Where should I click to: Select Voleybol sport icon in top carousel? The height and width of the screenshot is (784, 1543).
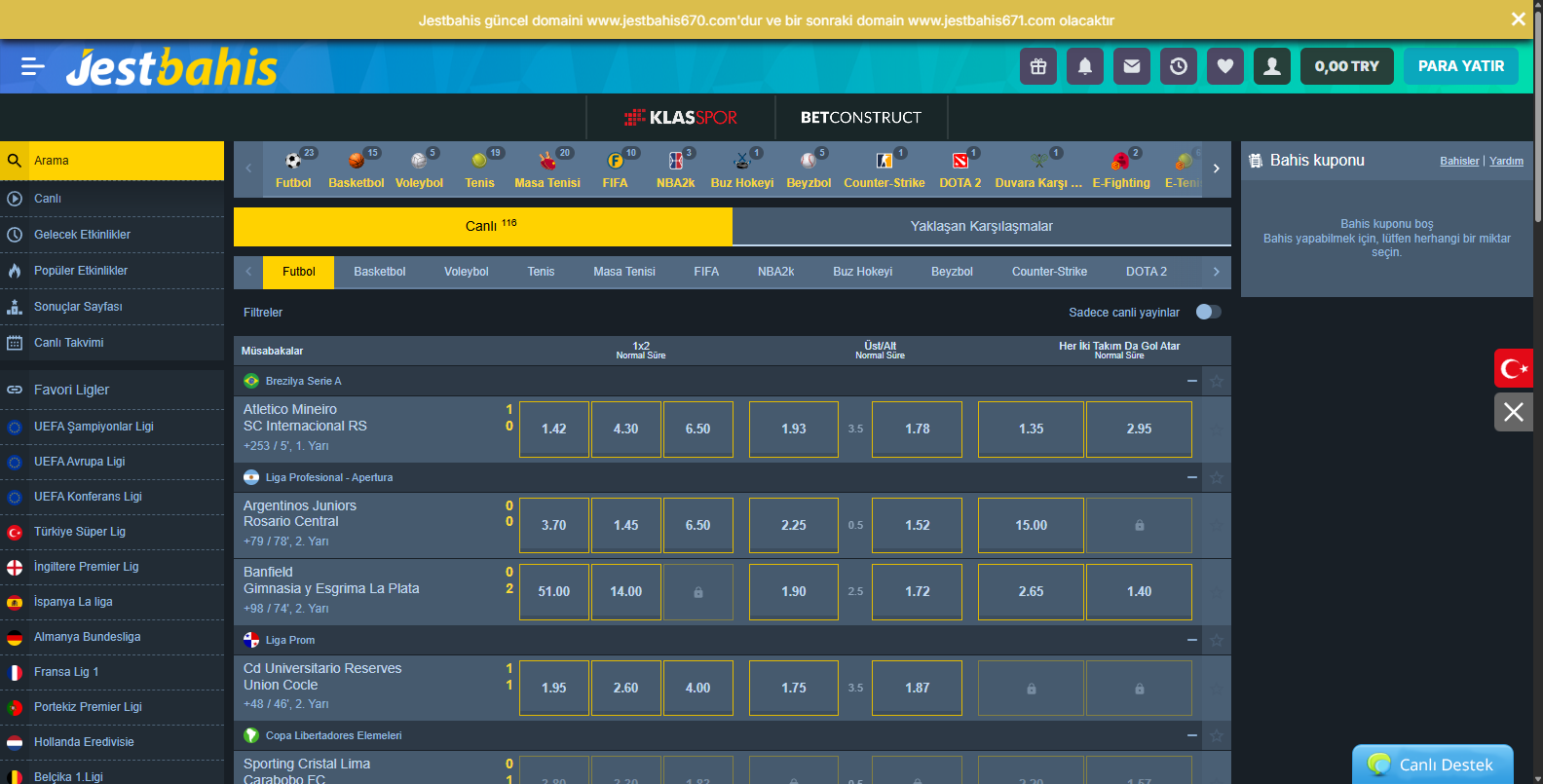(419, 169)
